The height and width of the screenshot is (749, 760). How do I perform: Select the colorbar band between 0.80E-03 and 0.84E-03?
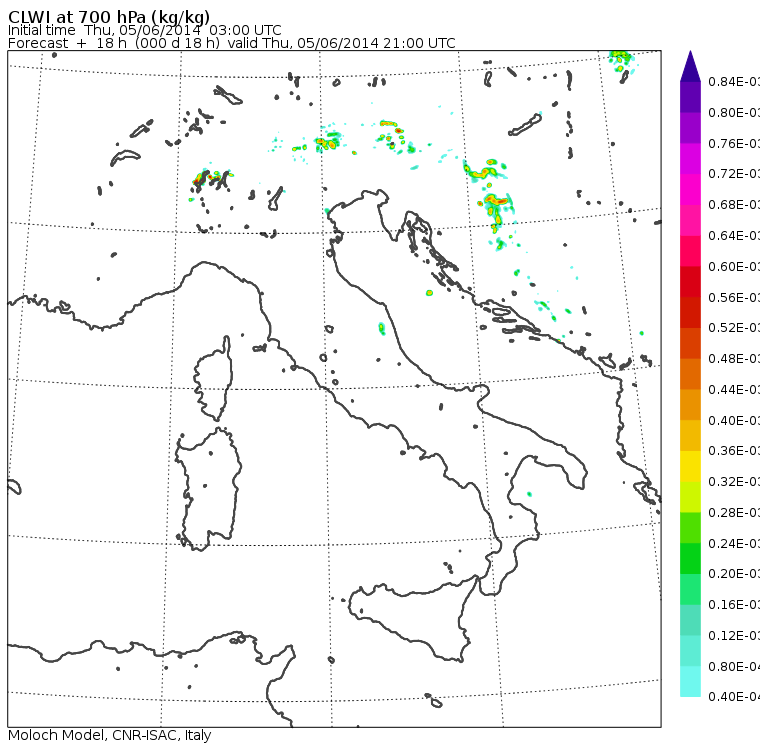(690, 97)
